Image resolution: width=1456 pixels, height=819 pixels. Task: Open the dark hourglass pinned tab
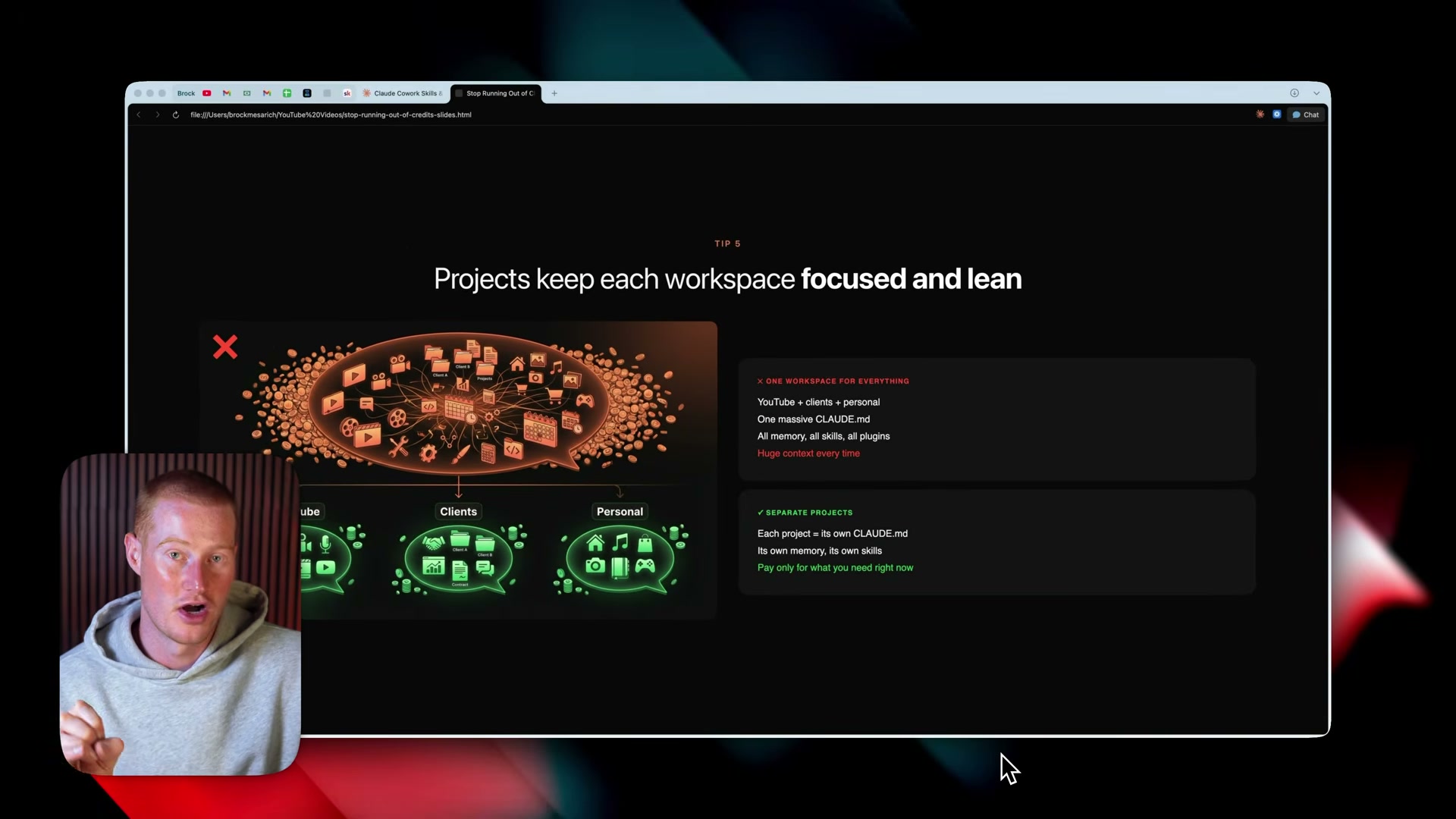pyautogui.click(x=307, y=93)
